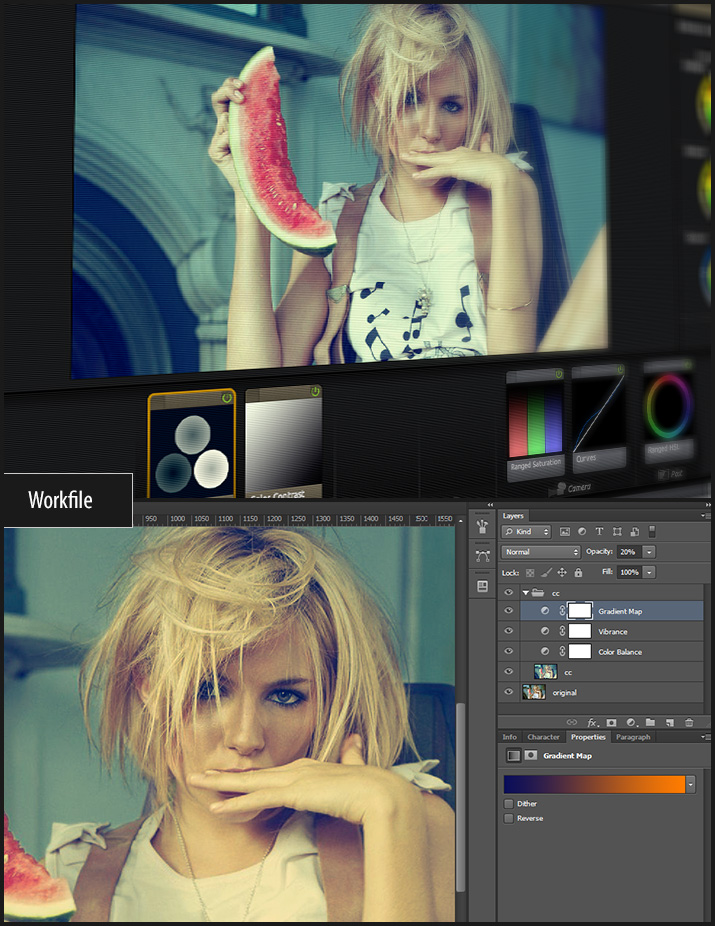Click the delete layer trash icon
Viewport: 715px width, 926px height.
coord(689,721)
